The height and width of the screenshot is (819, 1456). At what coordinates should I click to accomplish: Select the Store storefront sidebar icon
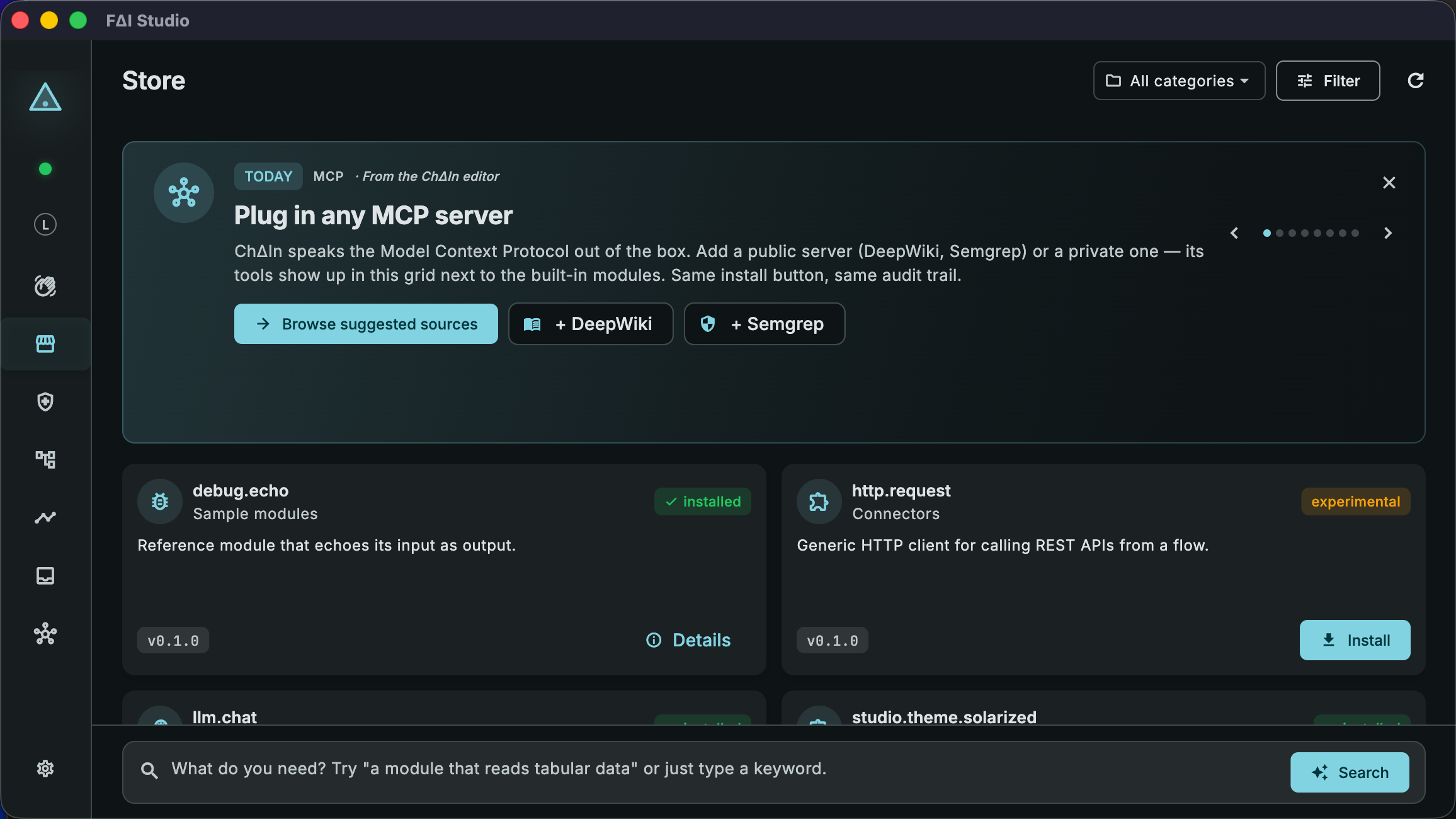tap(45, 343)
